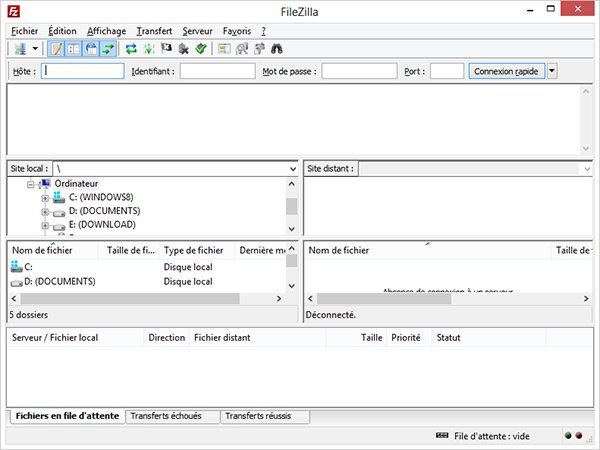Expand the C: (WINDOWS8) tree node

coord(45,198)
